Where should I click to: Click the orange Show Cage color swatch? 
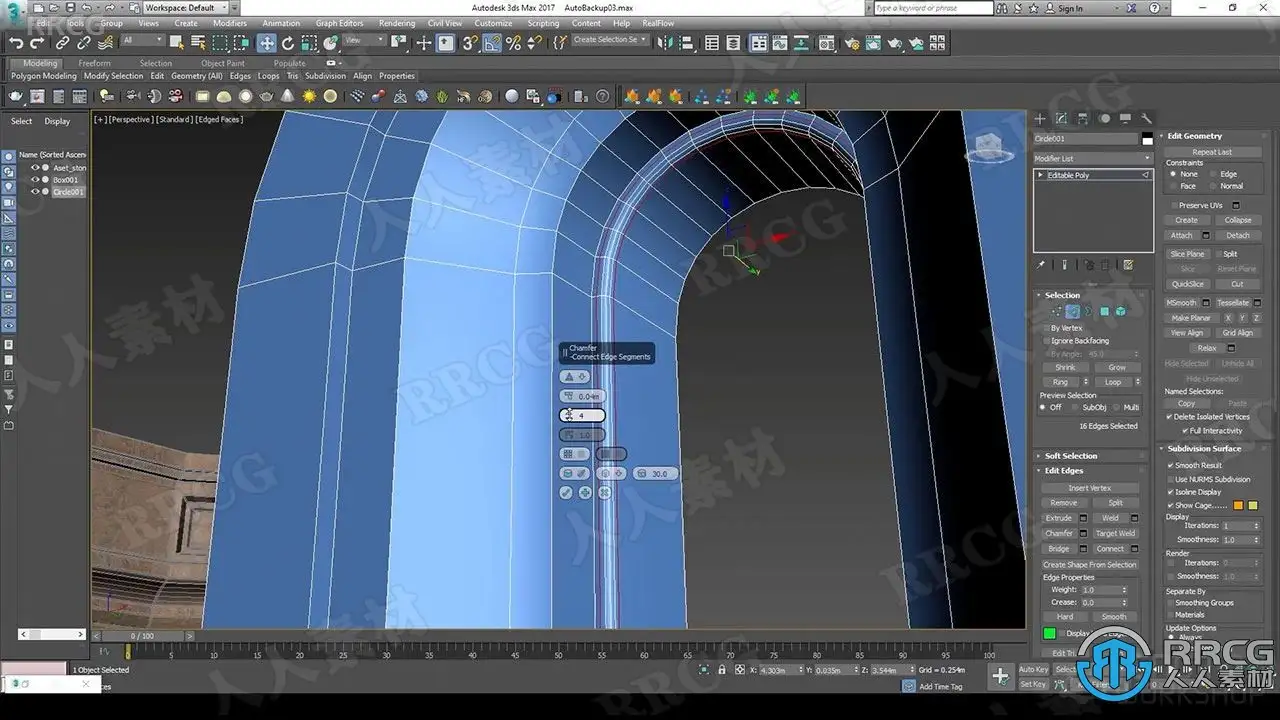pos(1238,506)
